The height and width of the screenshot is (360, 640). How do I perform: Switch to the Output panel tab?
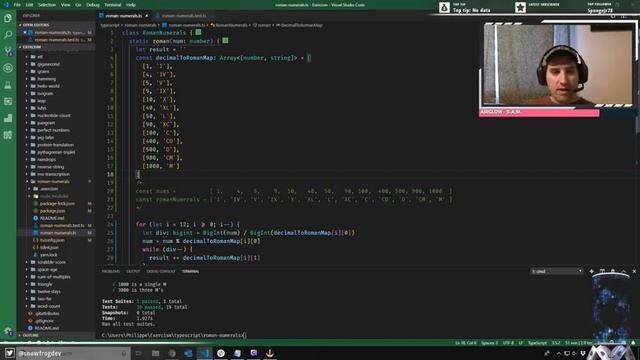133,271
